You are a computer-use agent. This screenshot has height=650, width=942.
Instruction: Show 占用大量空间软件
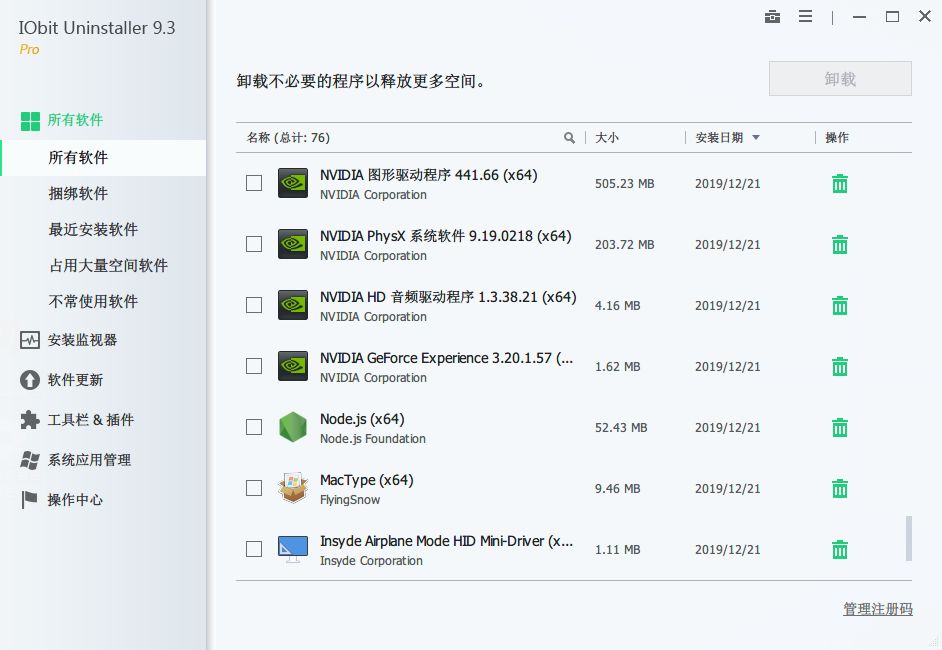(108, 266)
